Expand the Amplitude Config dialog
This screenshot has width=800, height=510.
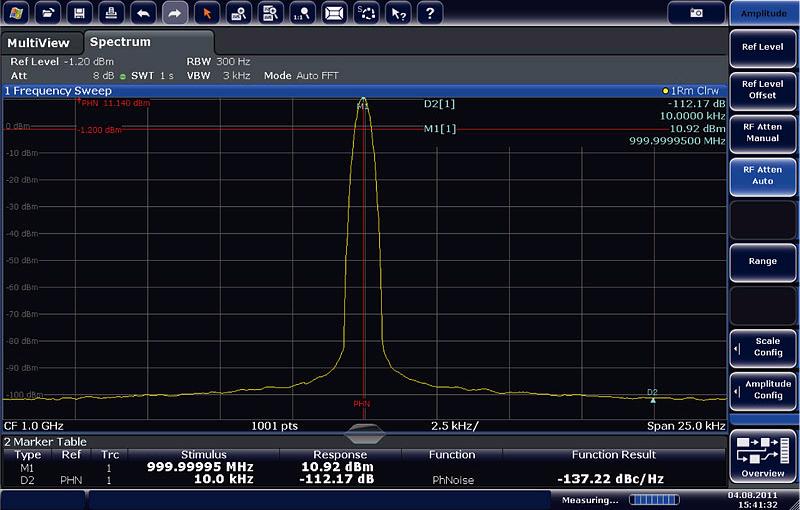(763, 390)
